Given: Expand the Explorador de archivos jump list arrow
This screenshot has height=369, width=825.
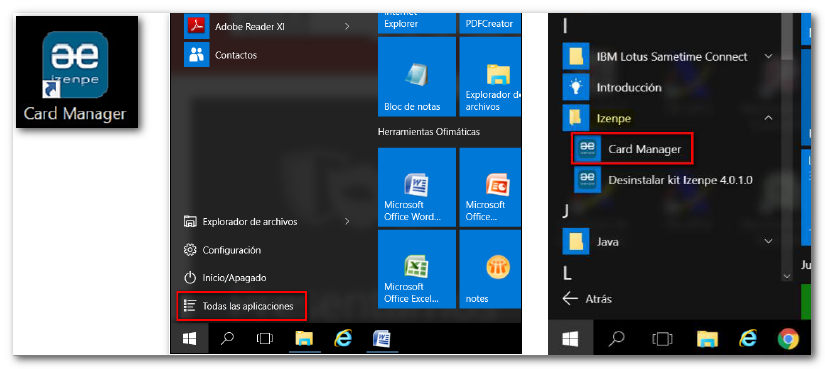Looking at the screenshot, I should (347, 222).
